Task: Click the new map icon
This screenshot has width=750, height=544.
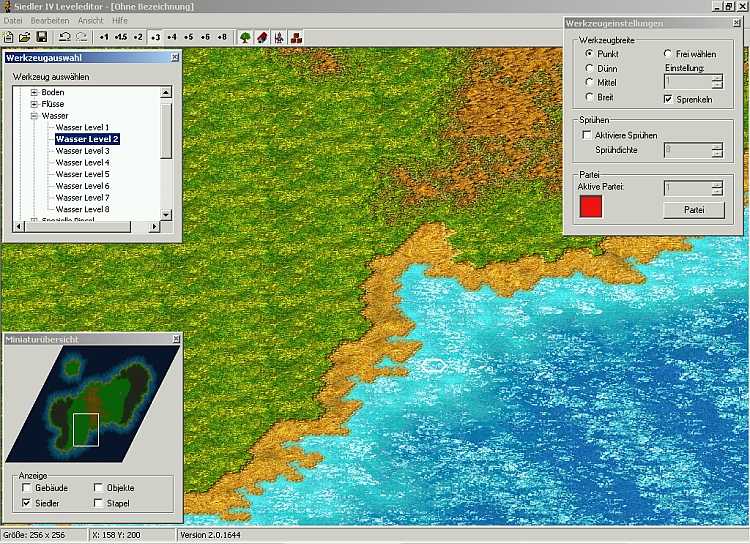Action: click(9, 37)
